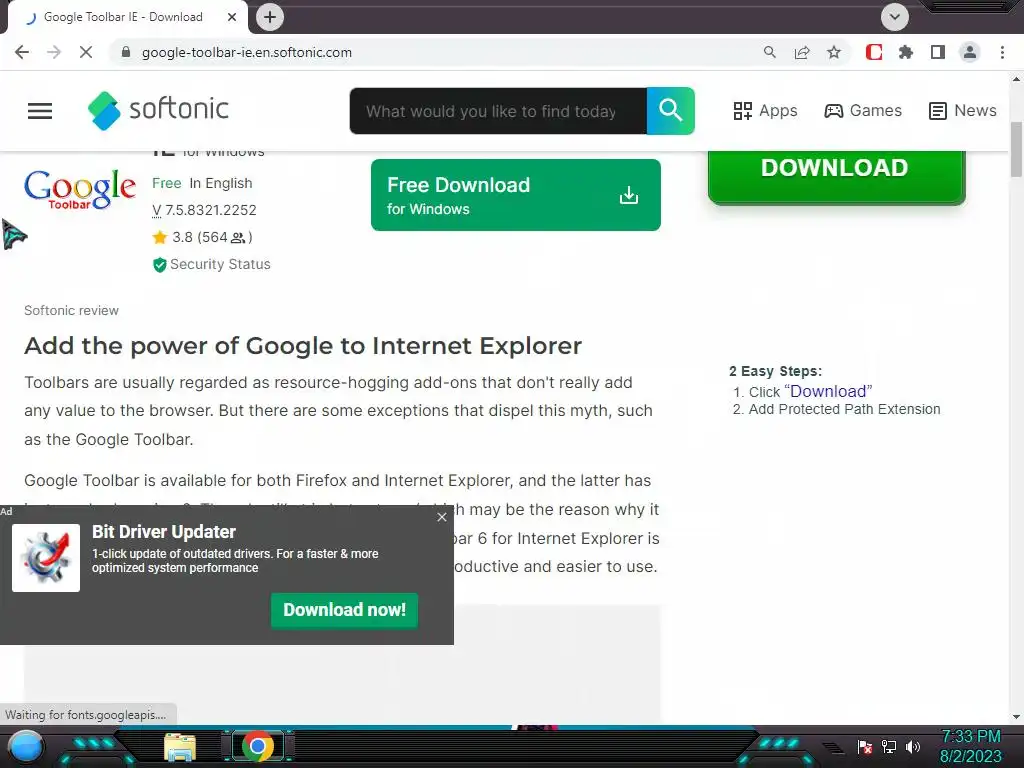1024x768 pixels.
Task: Click the page vertical scrollbar thumb
Action: [1016, 149]
